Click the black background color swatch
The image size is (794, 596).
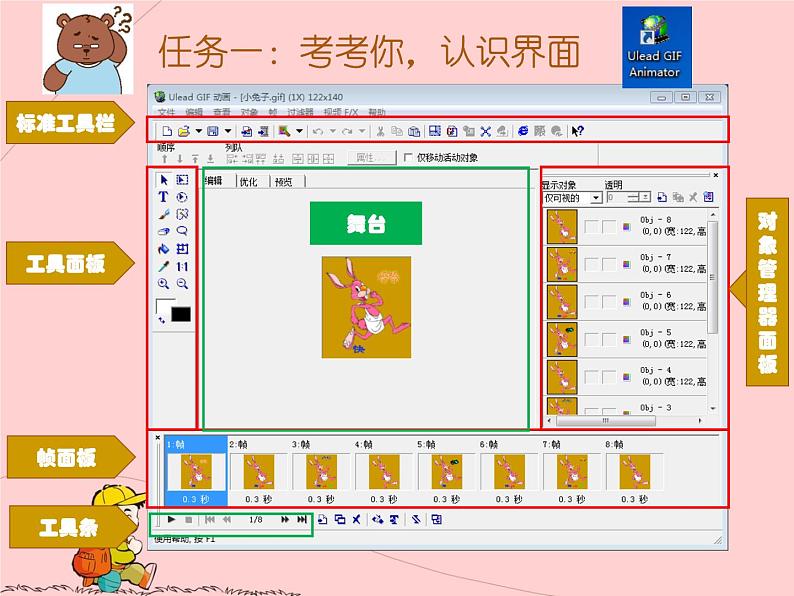[181, 314]
